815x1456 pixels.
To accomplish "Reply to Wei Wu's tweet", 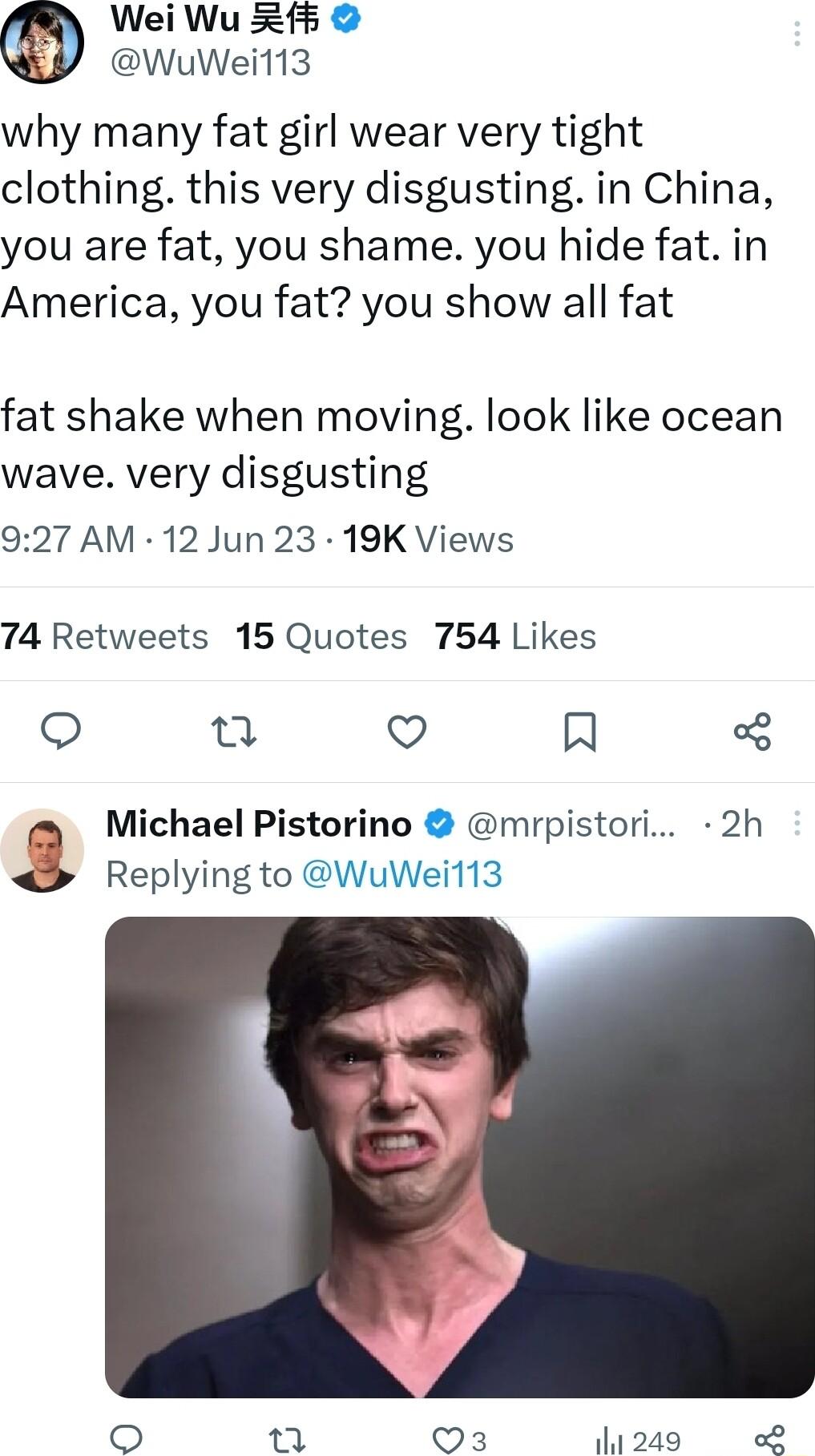I will (61, 733).
